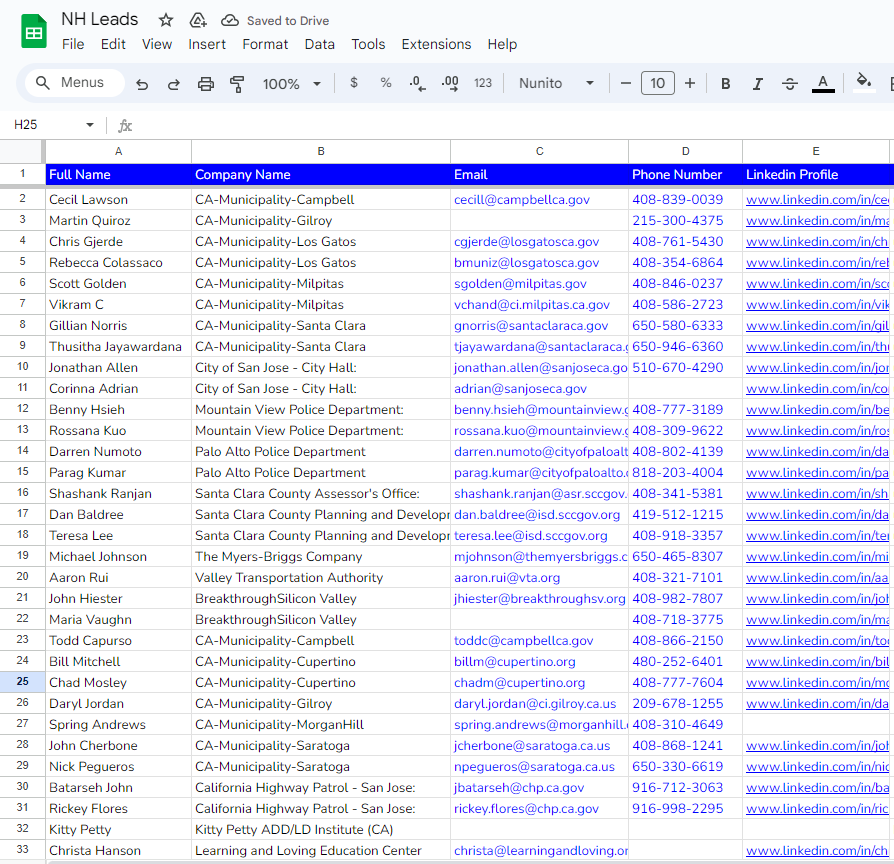The width and height of the screenshot is (894, 864).
Task: Open the Extensions menu
Action: click(x=436, y=44)
